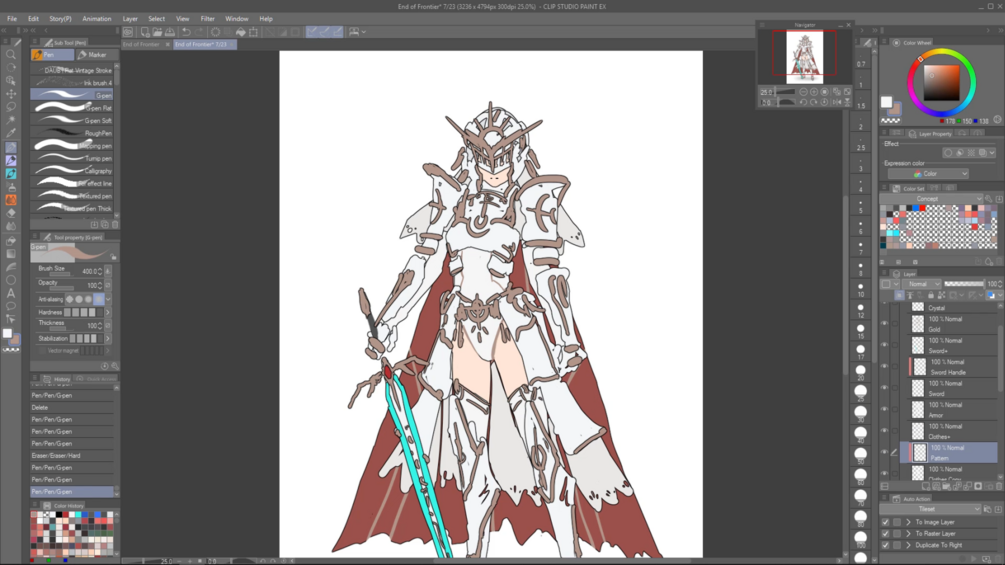Delete layer with trash icon in Layer panel
Image resolution: width=1005 pixels, height=565 pixels.
coord(999,486)
